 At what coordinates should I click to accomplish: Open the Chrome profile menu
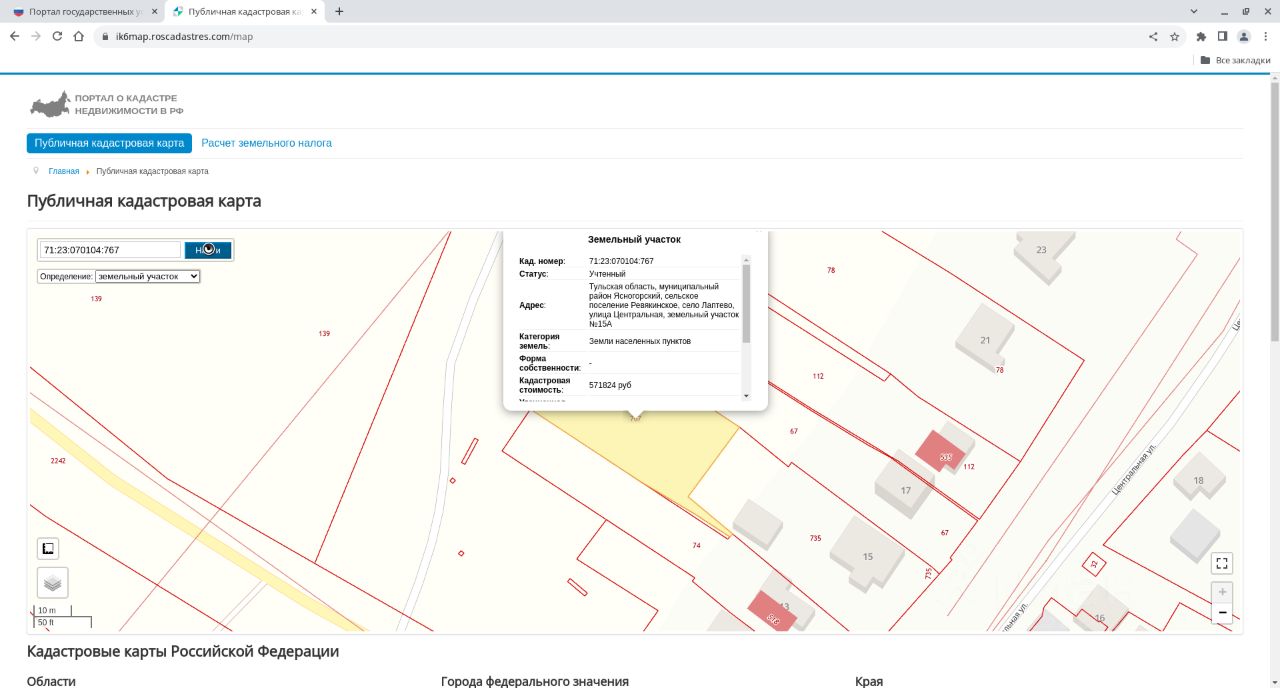[1244, 36]
